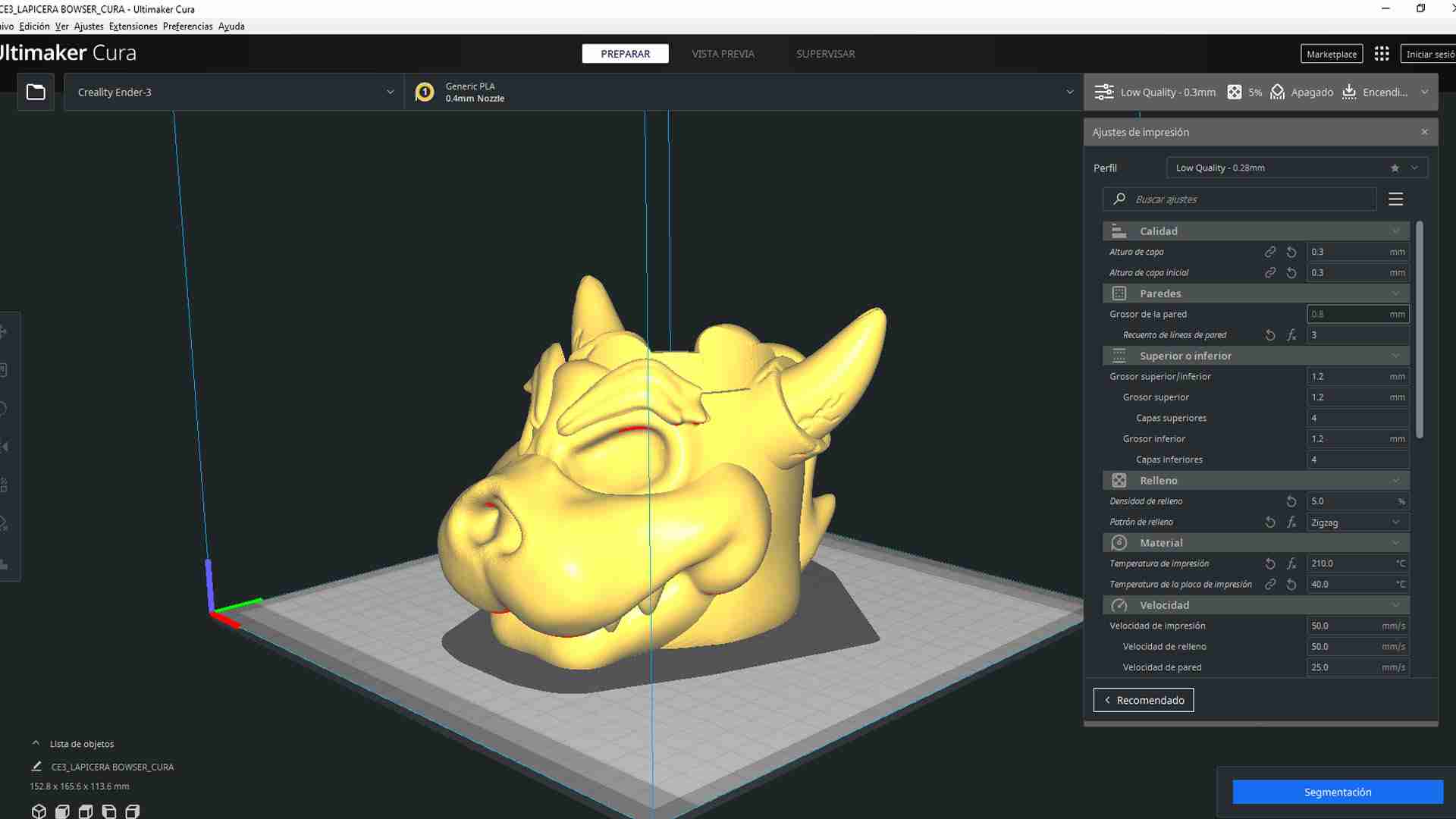Switch to the Vista Previa tab
Image resolution: width=1456 pixels, height=819 pixels.
pos(722,53)
